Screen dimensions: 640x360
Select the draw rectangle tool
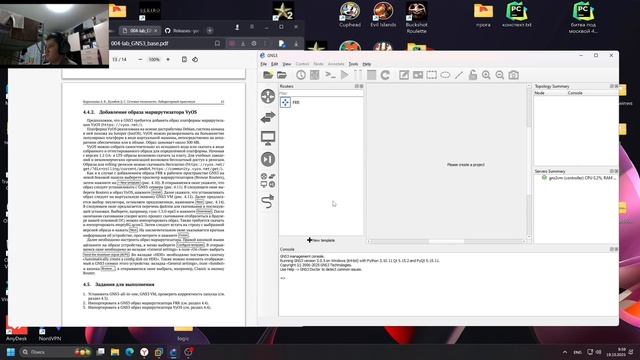coord(431,75)
